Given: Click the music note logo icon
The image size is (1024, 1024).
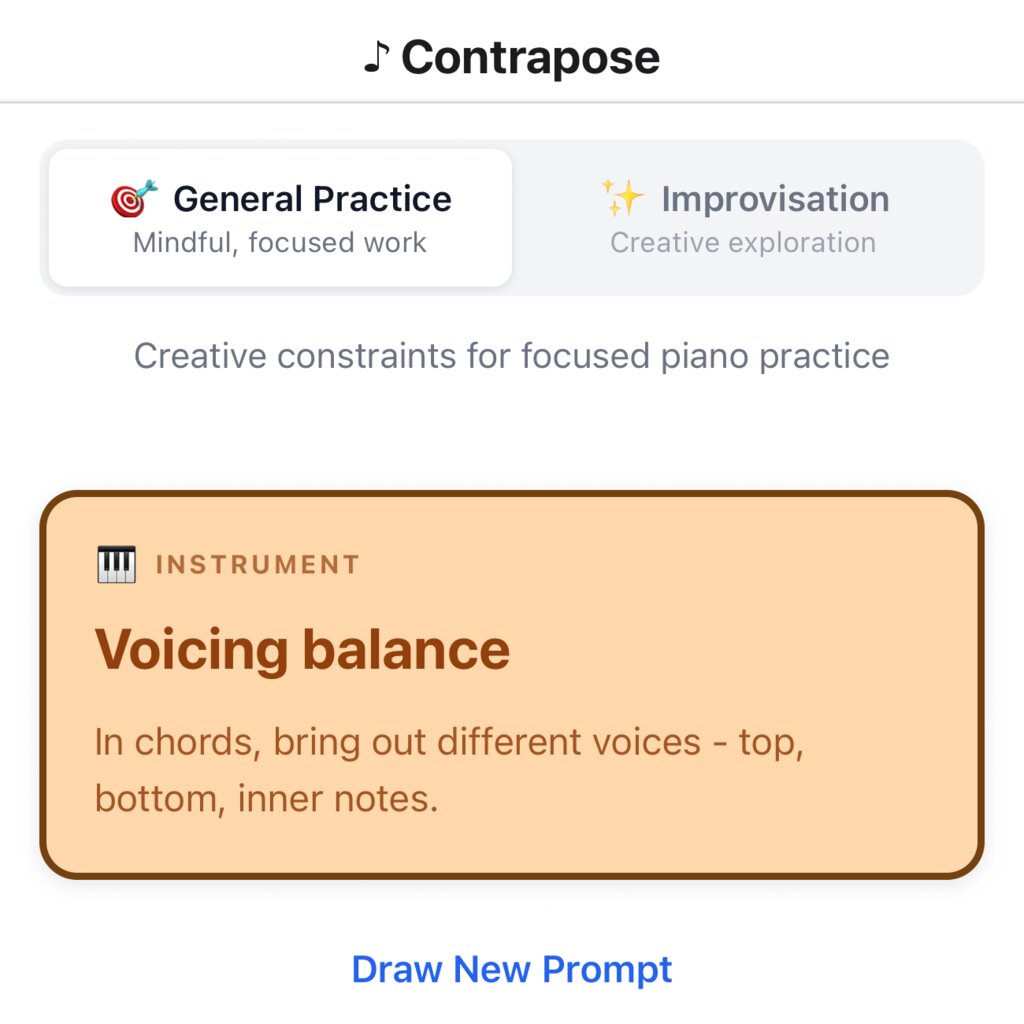Looking at the screenshot, I should [375, 58].
